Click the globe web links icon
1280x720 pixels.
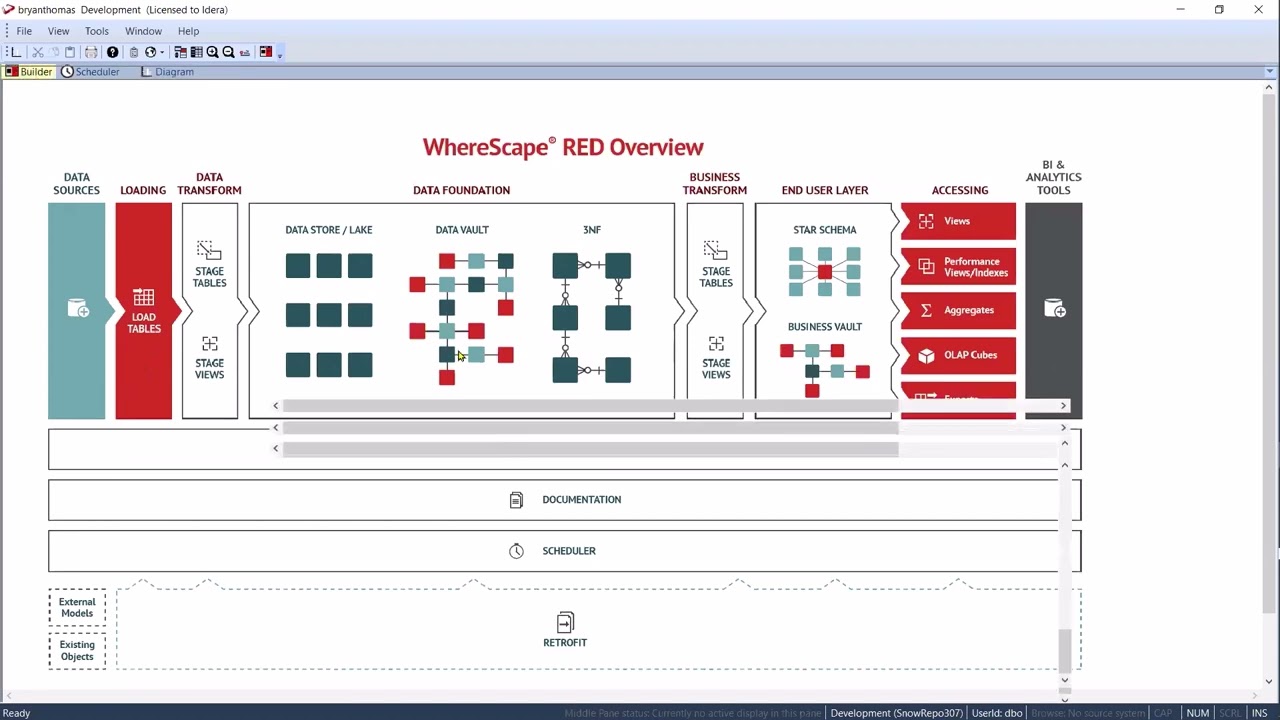(x=150, y=52)
